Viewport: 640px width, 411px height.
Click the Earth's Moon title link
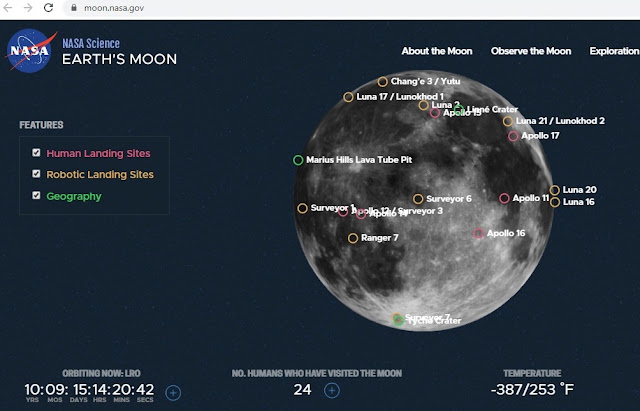(120, 59)
